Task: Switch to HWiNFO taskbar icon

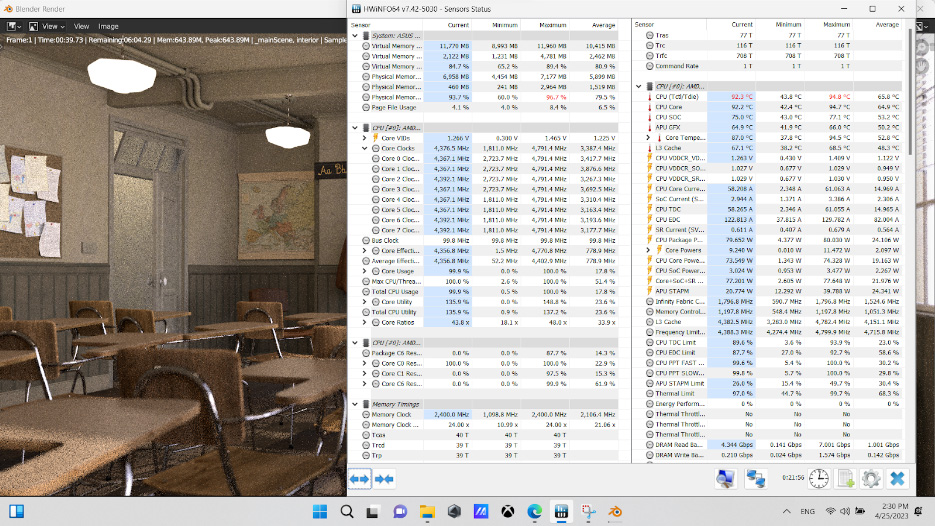Action: point(561,512)
